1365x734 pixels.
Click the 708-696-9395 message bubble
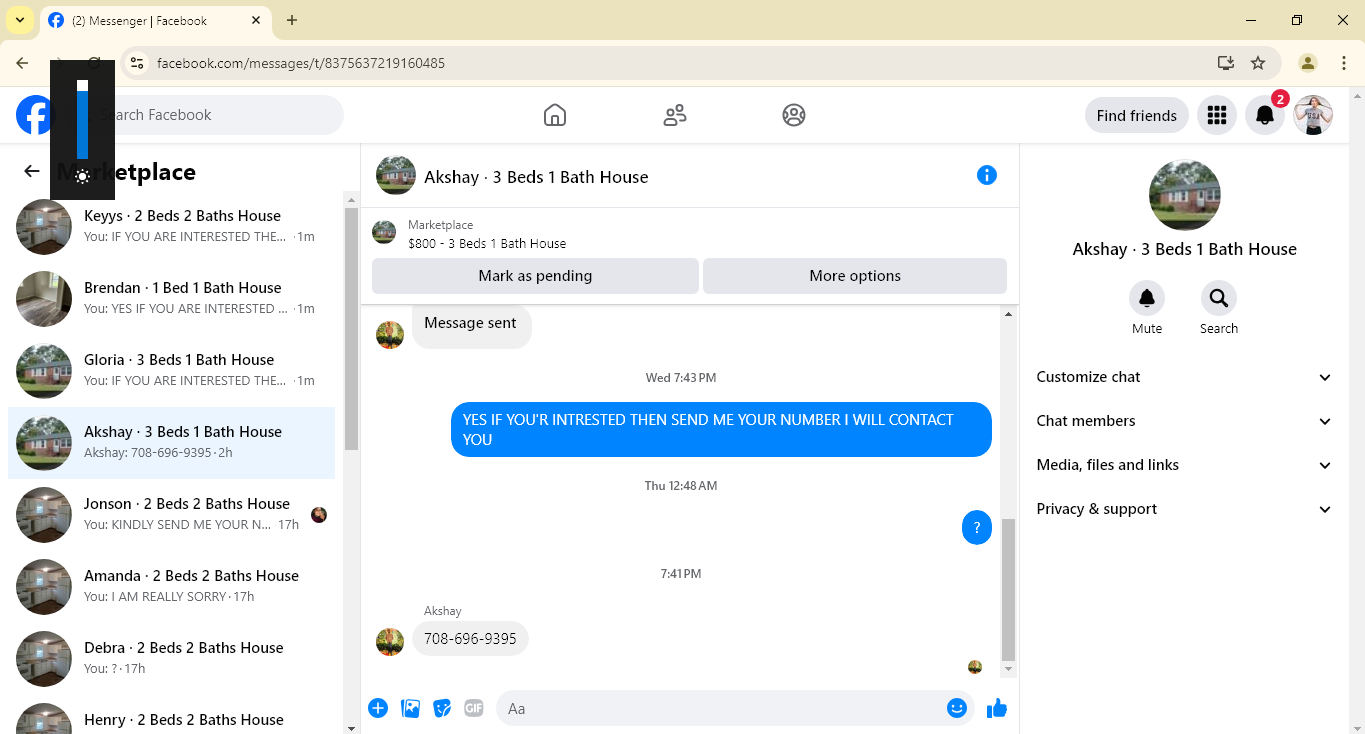(x=470, y=639)
